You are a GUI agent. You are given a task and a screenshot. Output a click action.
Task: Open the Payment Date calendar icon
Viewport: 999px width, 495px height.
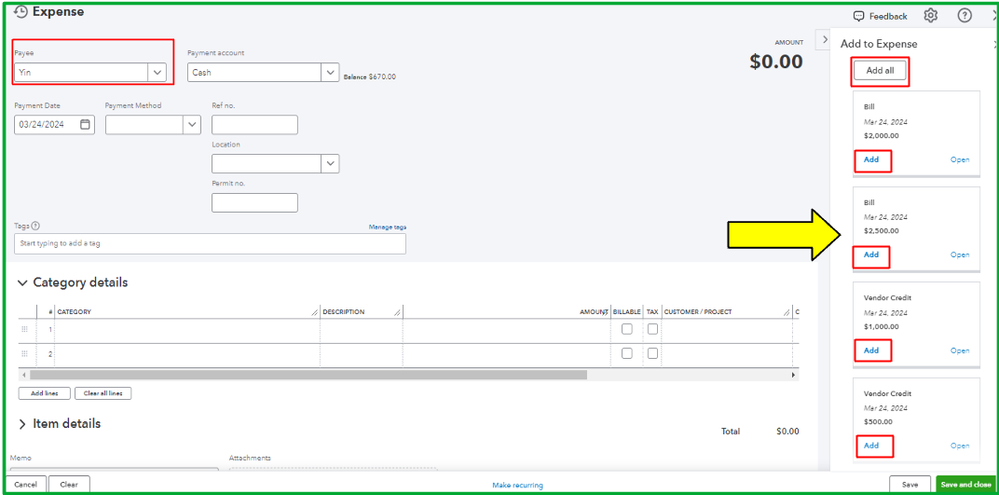[85, 125]
